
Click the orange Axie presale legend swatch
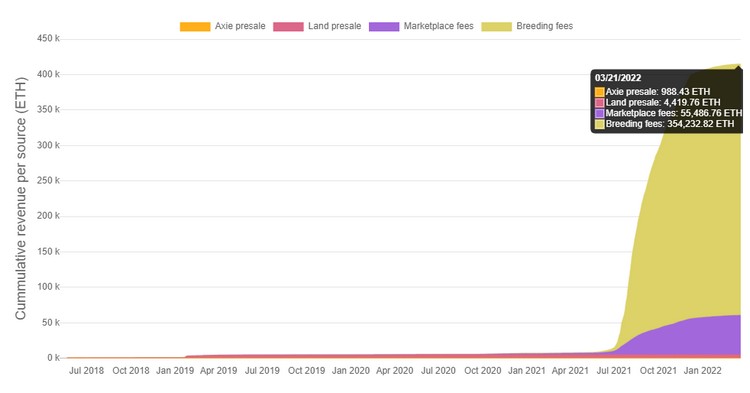tap(195, 26)
